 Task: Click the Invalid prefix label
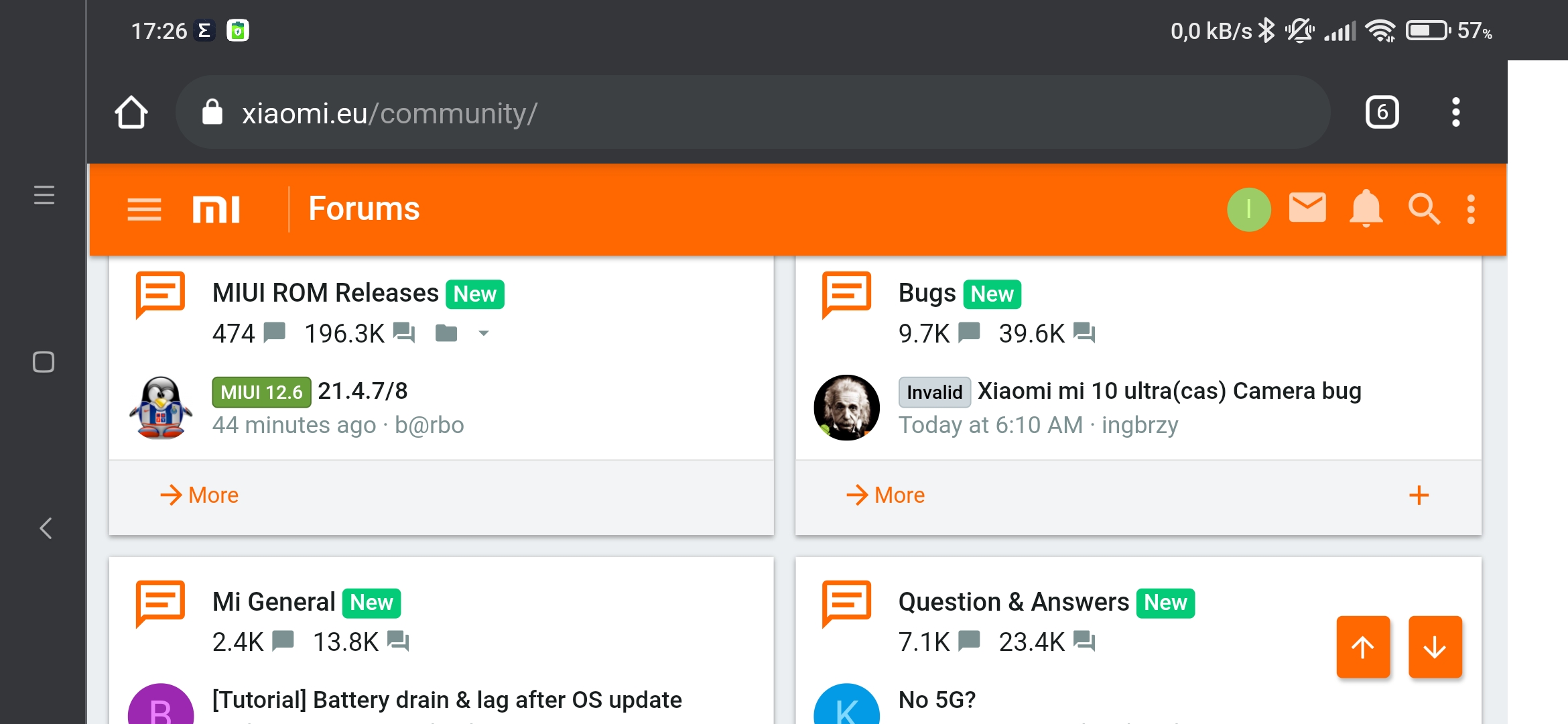coord(934,392)
